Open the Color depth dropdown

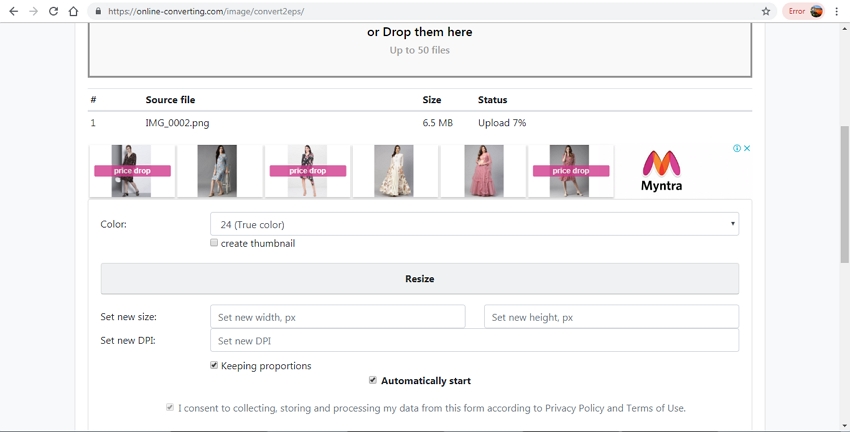click(x=474, y=224)
